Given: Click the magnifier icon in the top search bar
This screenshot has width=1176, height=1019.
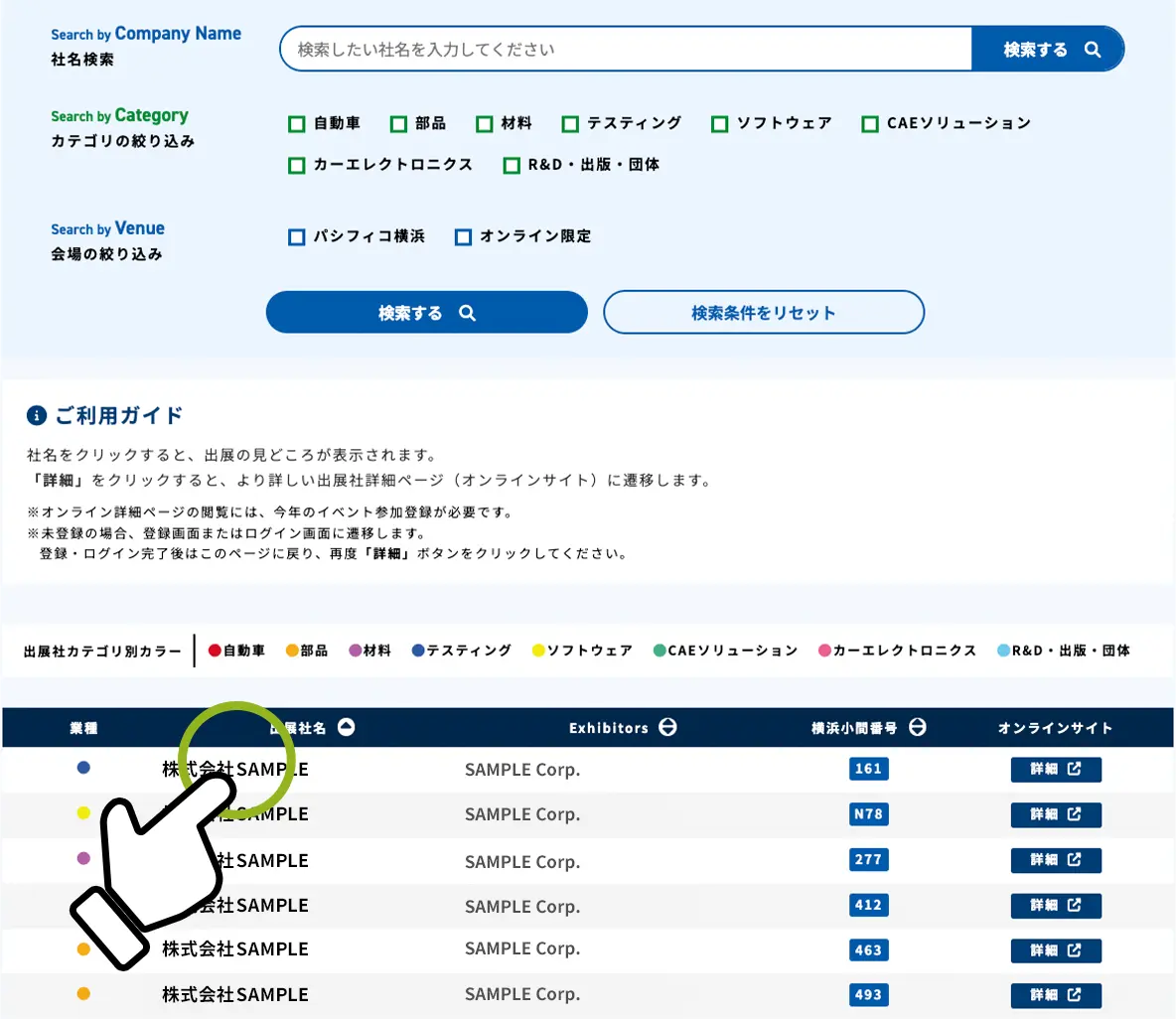Looking at the screenshot, I should (1093, 49).
